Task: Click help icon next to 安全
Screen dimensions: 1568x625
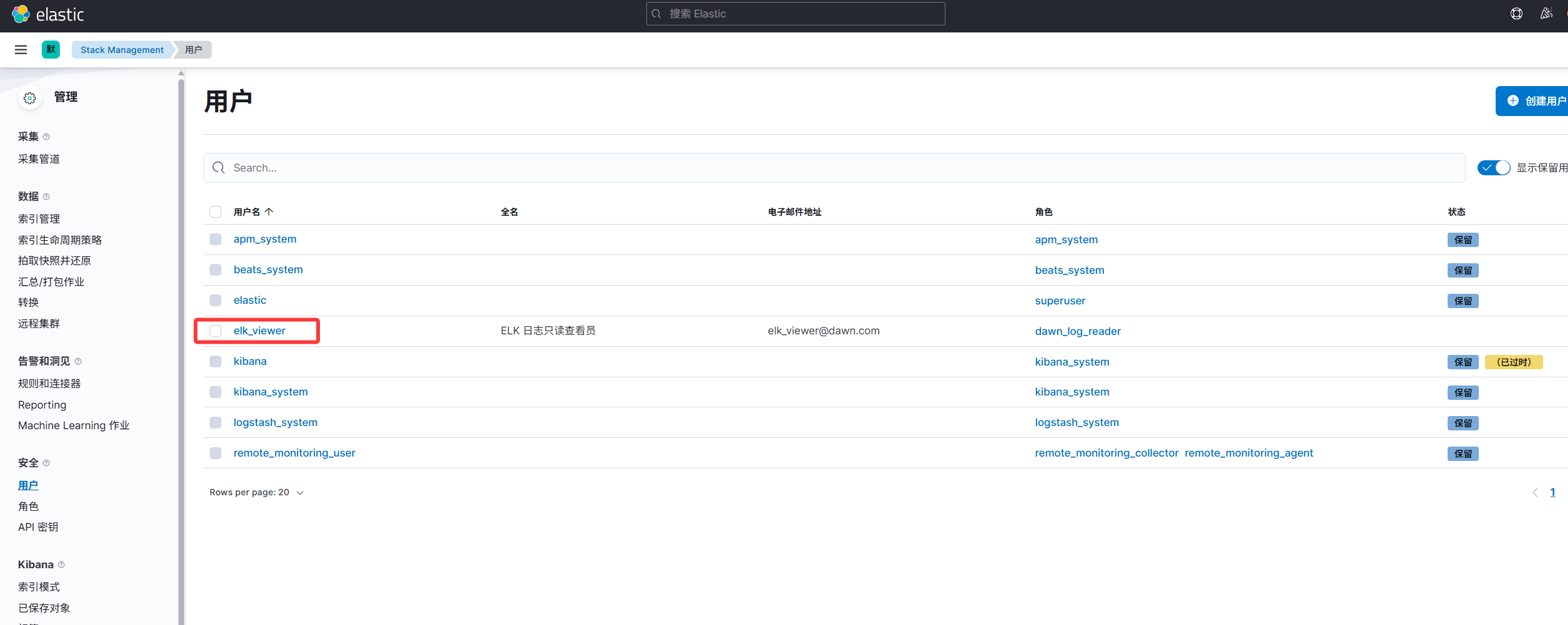Action: tap(46, 463)
